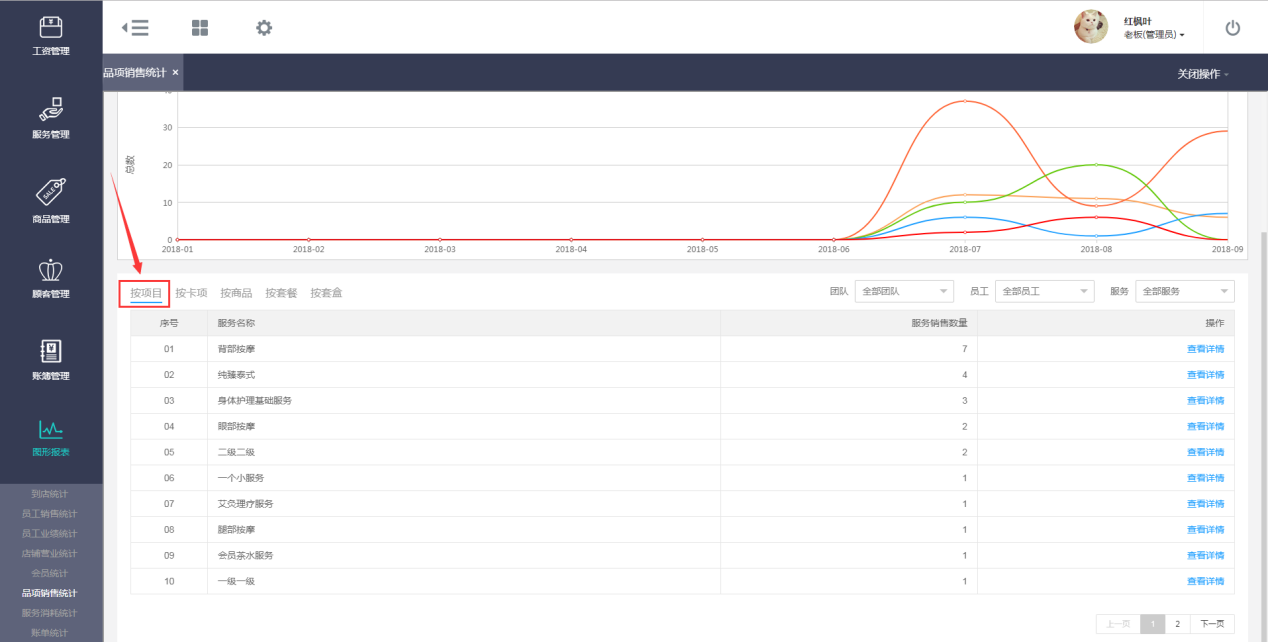Switch to the 按套餐 tab

[x=281, y=293]
